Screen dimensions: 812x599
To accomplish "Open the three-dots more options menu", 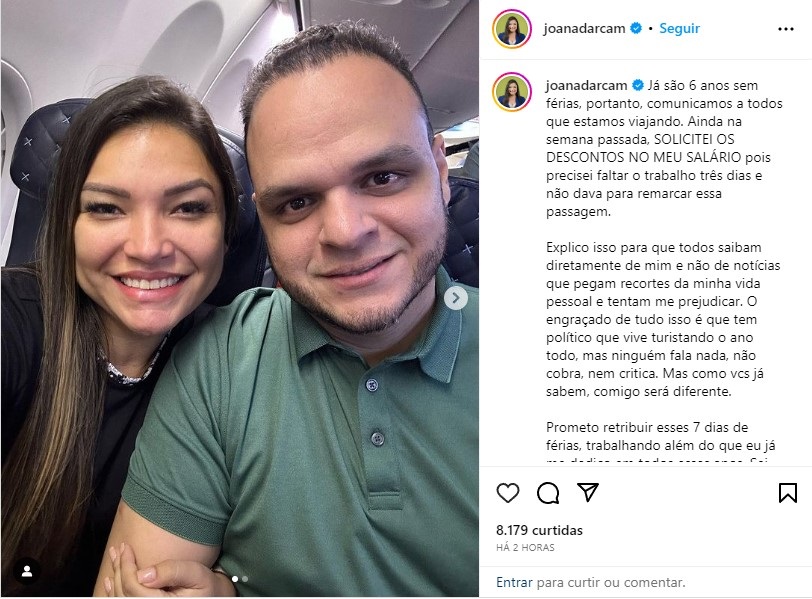I will tap(786, 29).
